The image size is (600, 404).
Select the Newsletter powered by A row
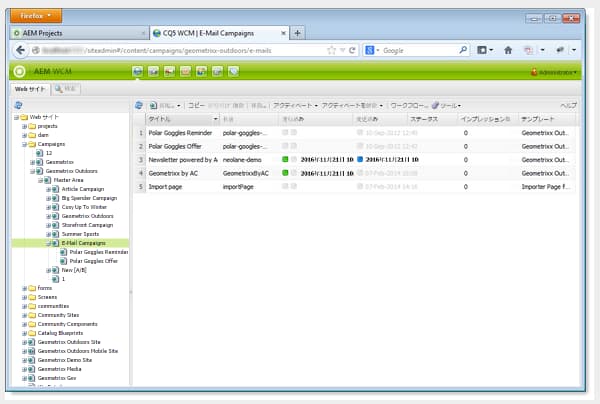click(354, 160)
